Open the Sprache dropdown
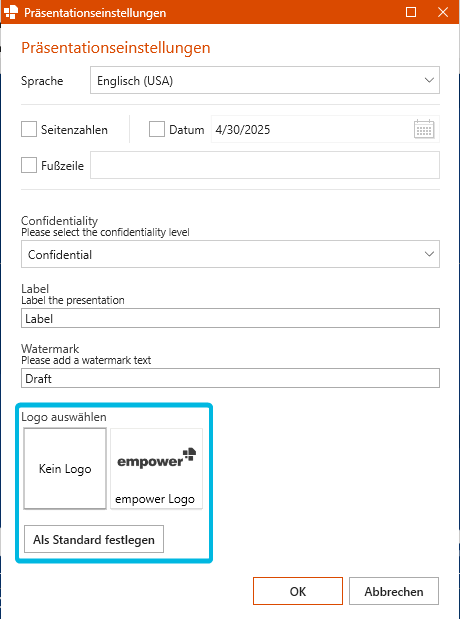This screenshot has width=460, height=619. [265, 80]
